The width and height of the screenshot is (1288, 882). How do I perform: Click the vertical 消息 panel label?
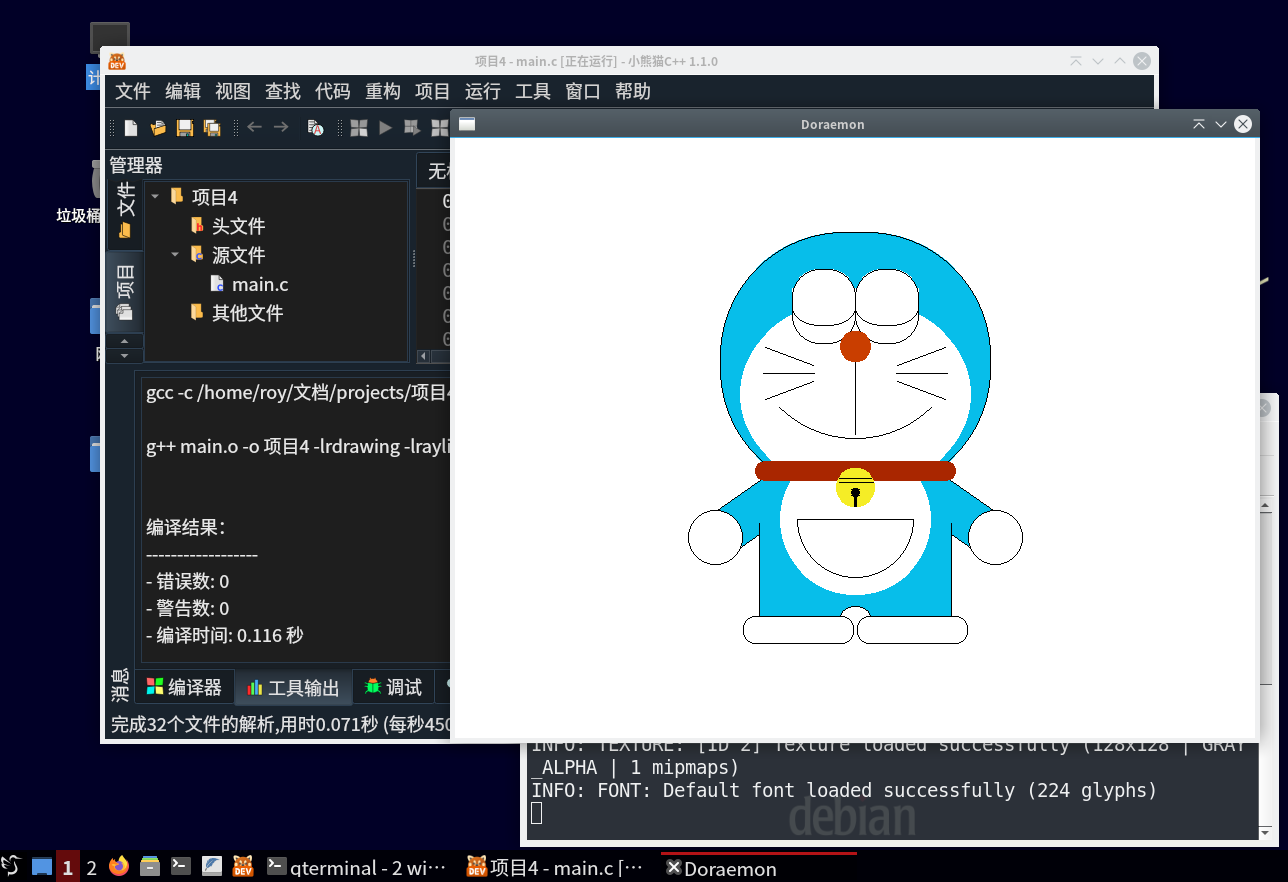pyautogui.click(x=120, y=685)
